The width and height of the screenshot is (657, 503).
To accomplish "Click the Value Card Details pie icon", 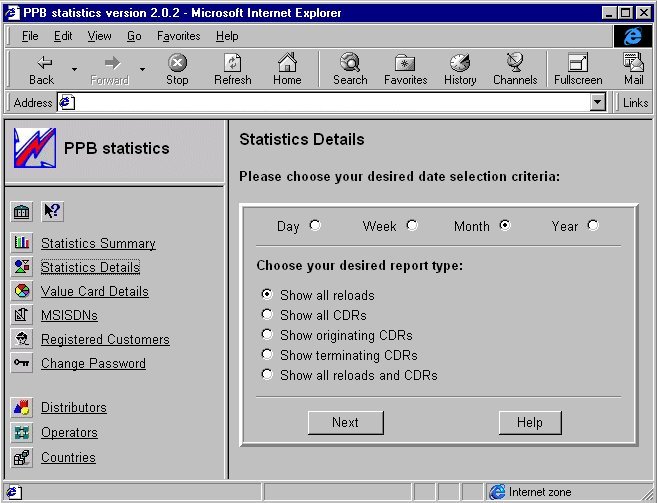I will (21, 290).
